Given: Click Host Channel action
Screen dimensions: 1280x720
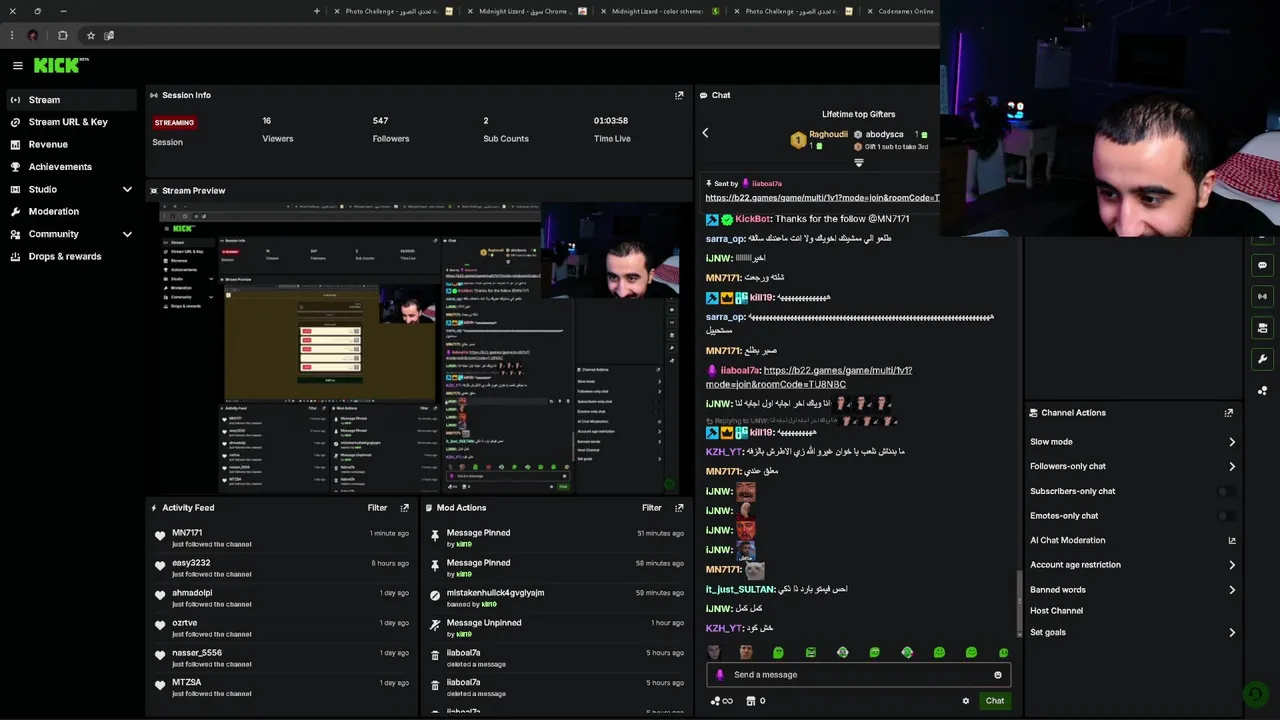Looking at the screenshot, I should 1056,611.
